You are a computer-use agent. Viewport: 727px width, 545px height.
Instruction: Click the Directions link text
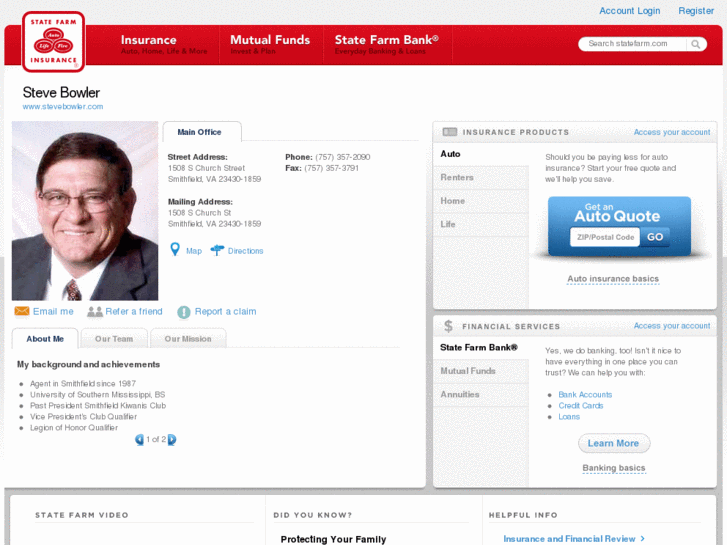tap(245, 251)
